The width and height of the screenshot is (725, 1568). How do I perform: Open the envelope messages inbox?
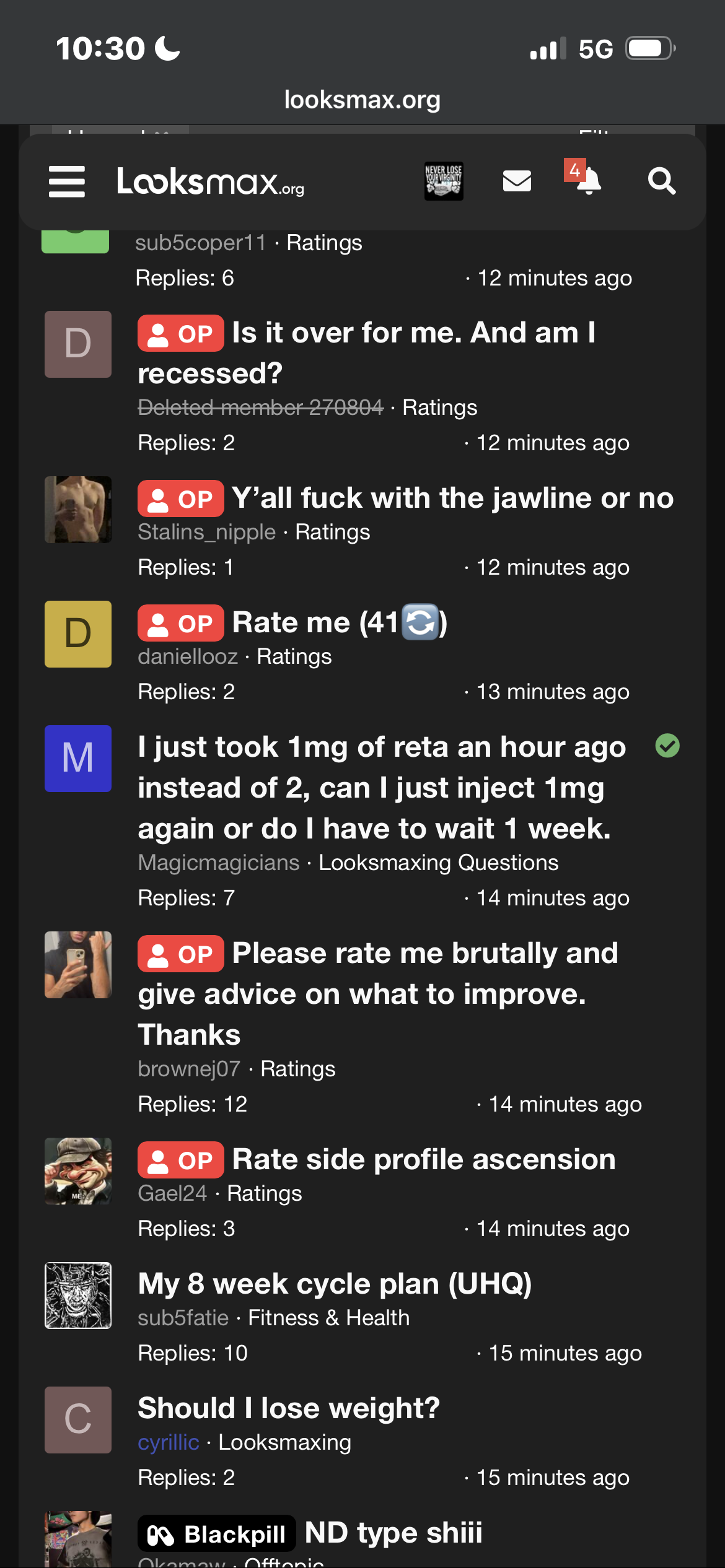517,181
